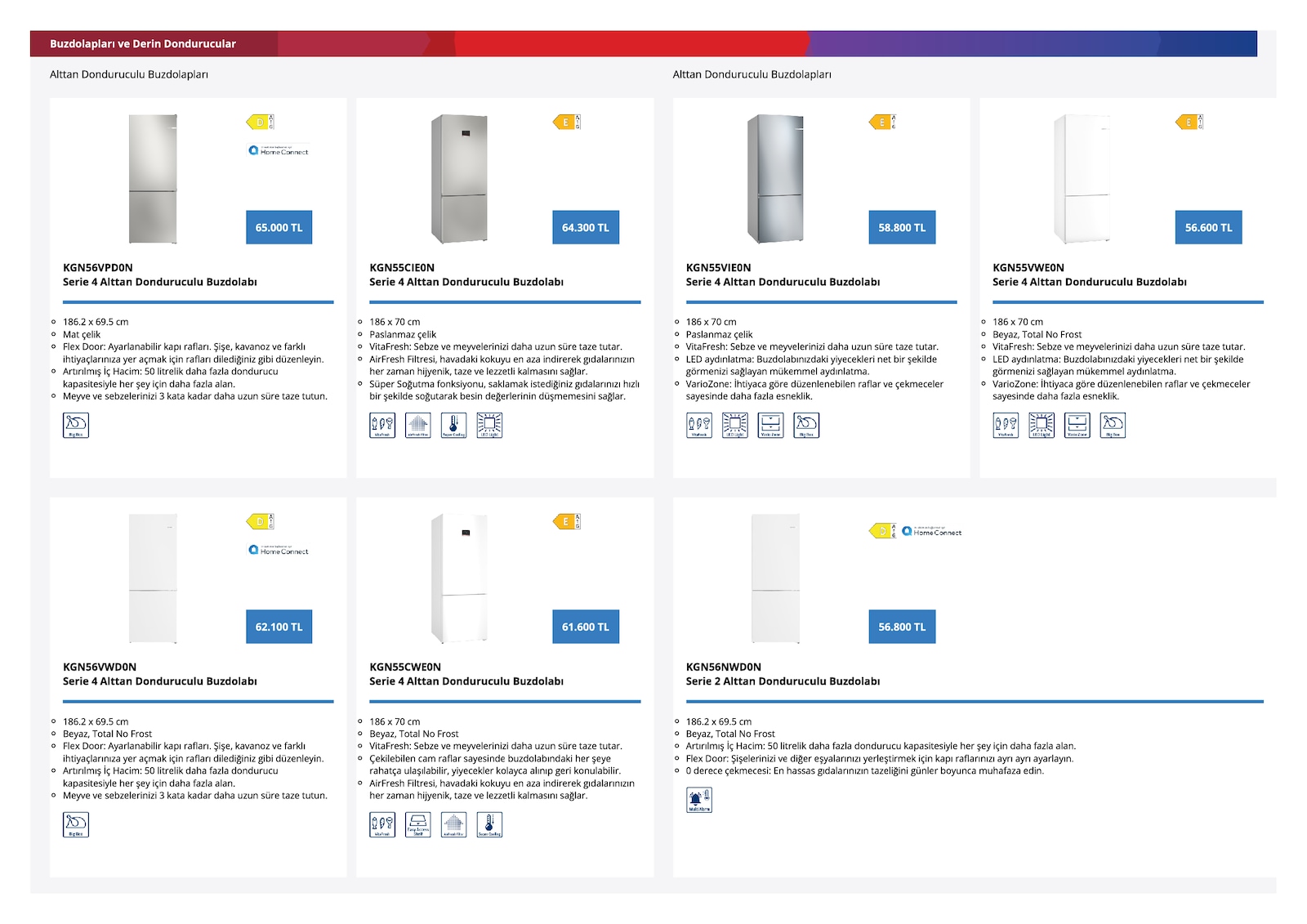Click the Vario Zone icon under KGN55VIE0N

coord(770,426)
